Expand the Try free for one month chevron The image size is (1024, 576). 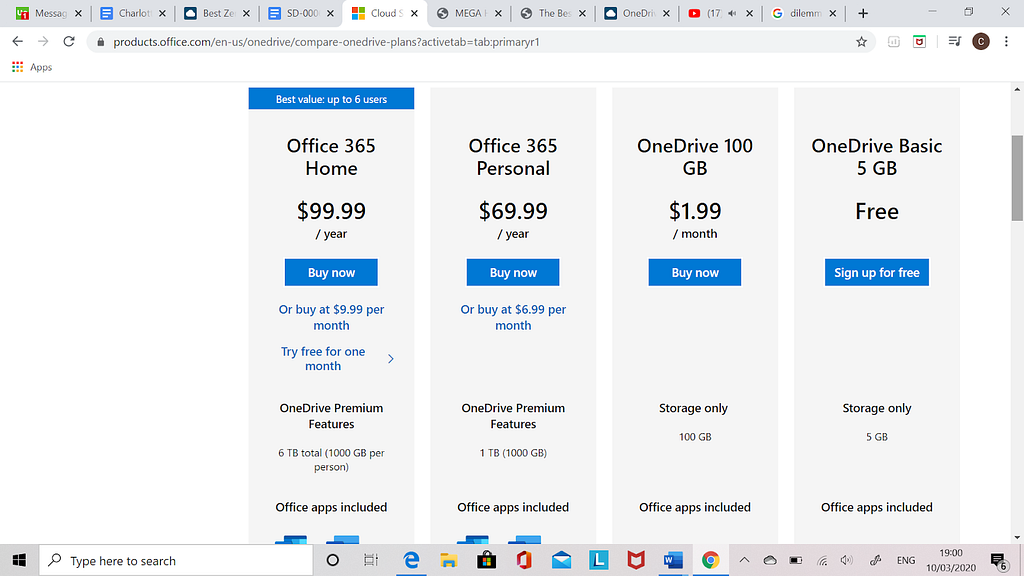point(391,359)
